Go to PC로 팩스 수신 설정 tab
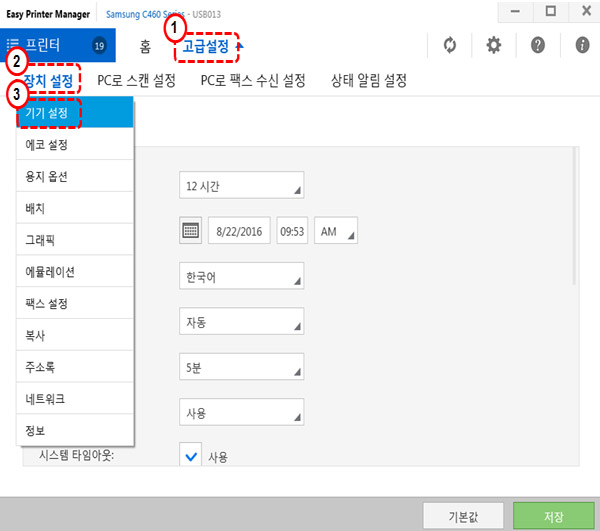Image resolution: width=600 pixels, height=531 pixels. 253,81
